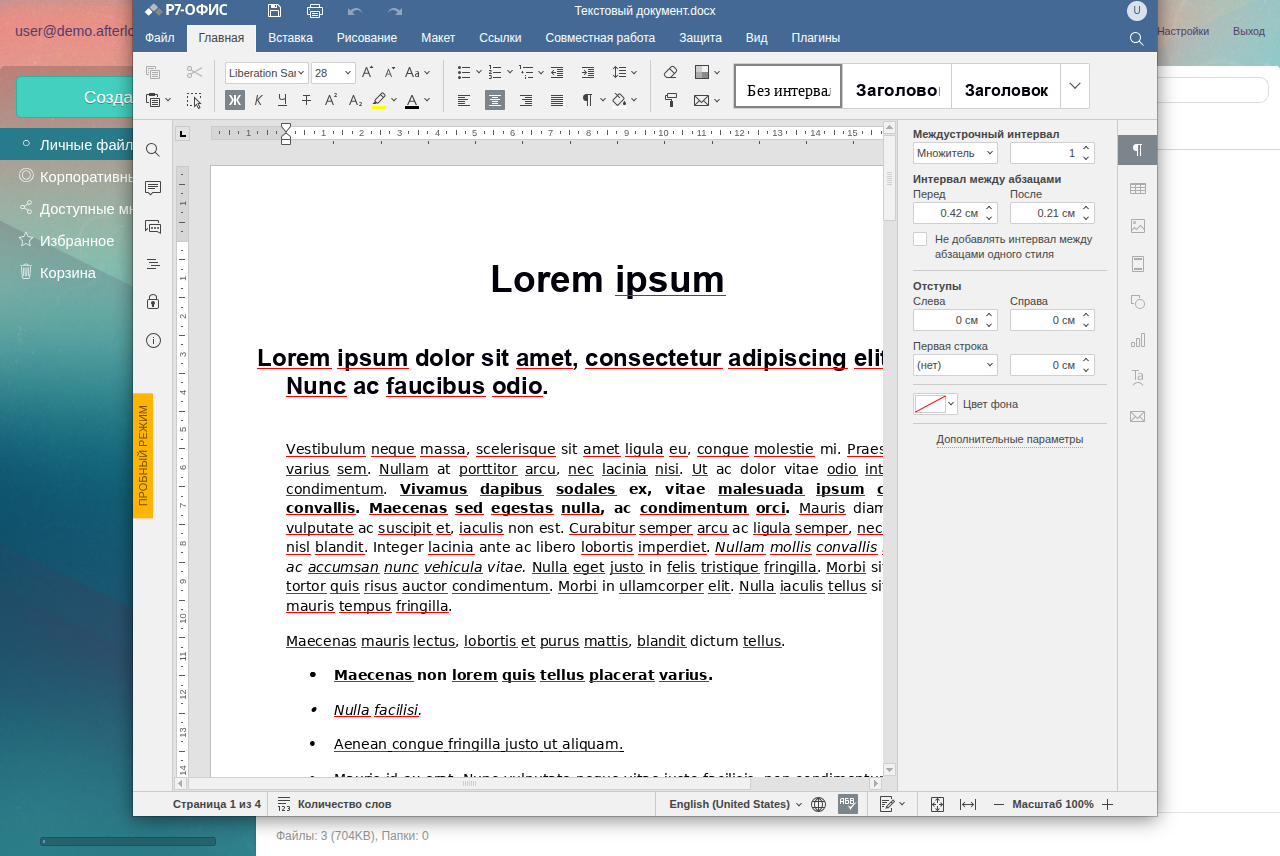Open comments panel in left sidebar
Screen dimensions: 1280x856
coord(153,188)
